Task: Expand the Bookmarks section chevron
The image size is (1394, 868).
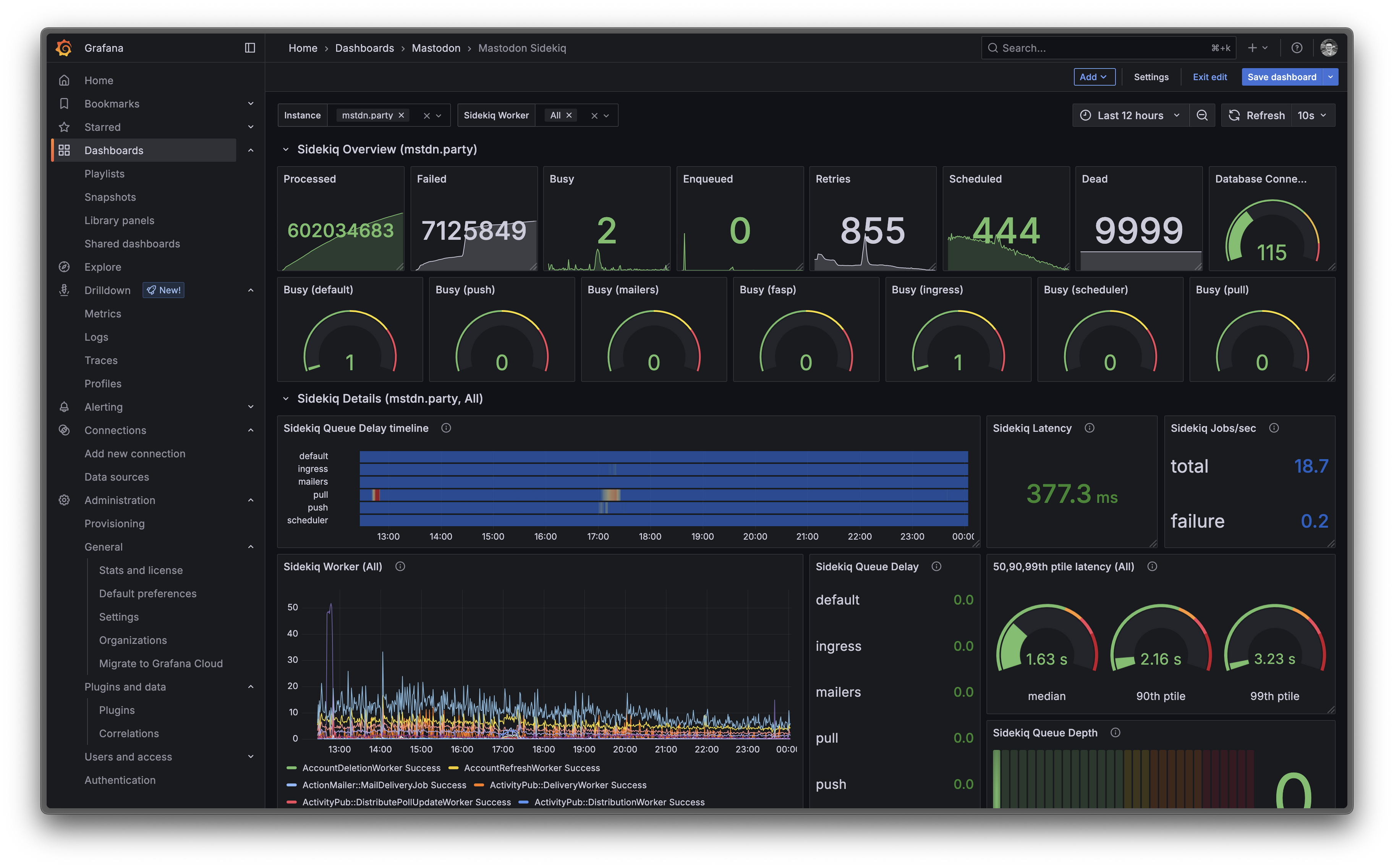Action: [250, 103]
